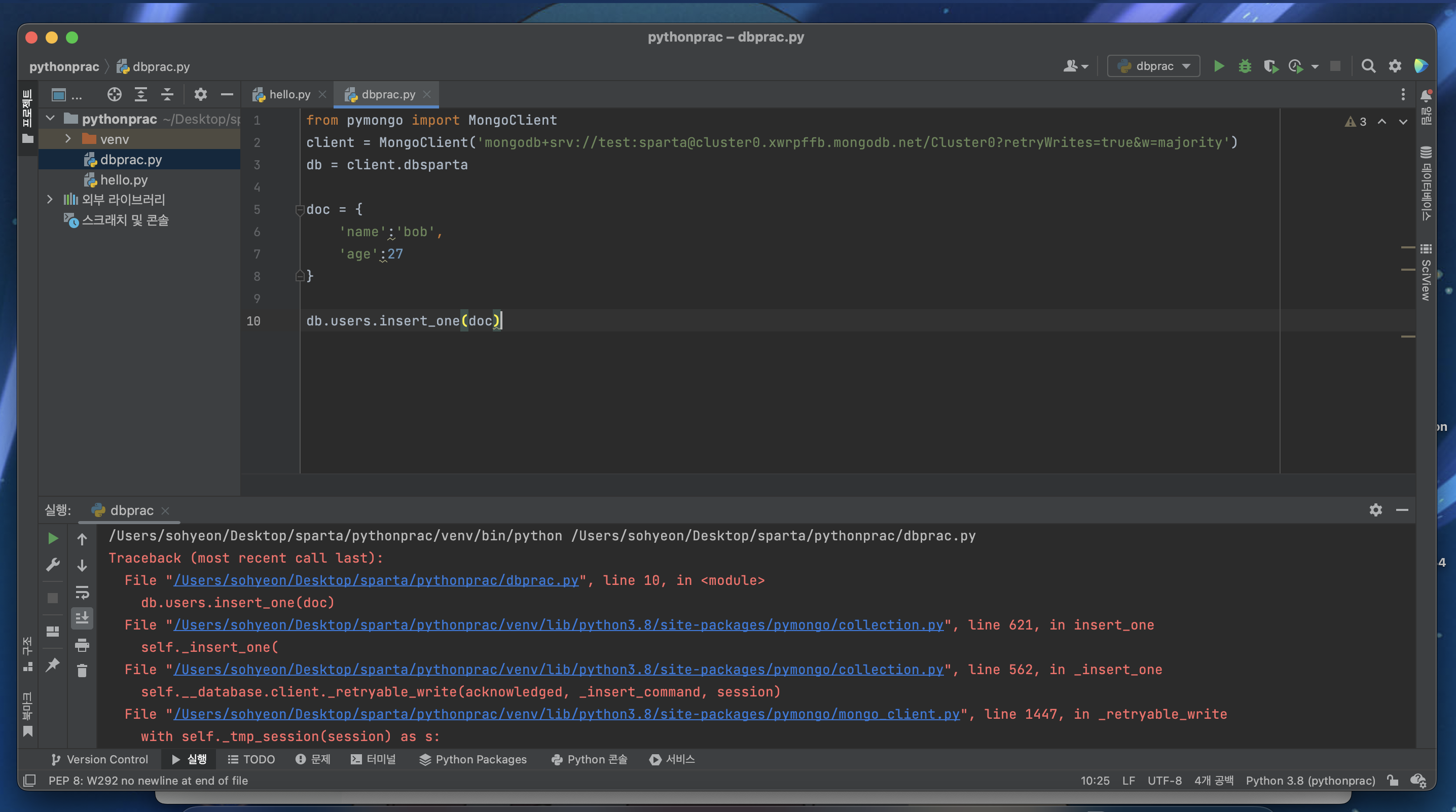Open the JetBrains Toolbox colorful icon

coord(1421,66)
